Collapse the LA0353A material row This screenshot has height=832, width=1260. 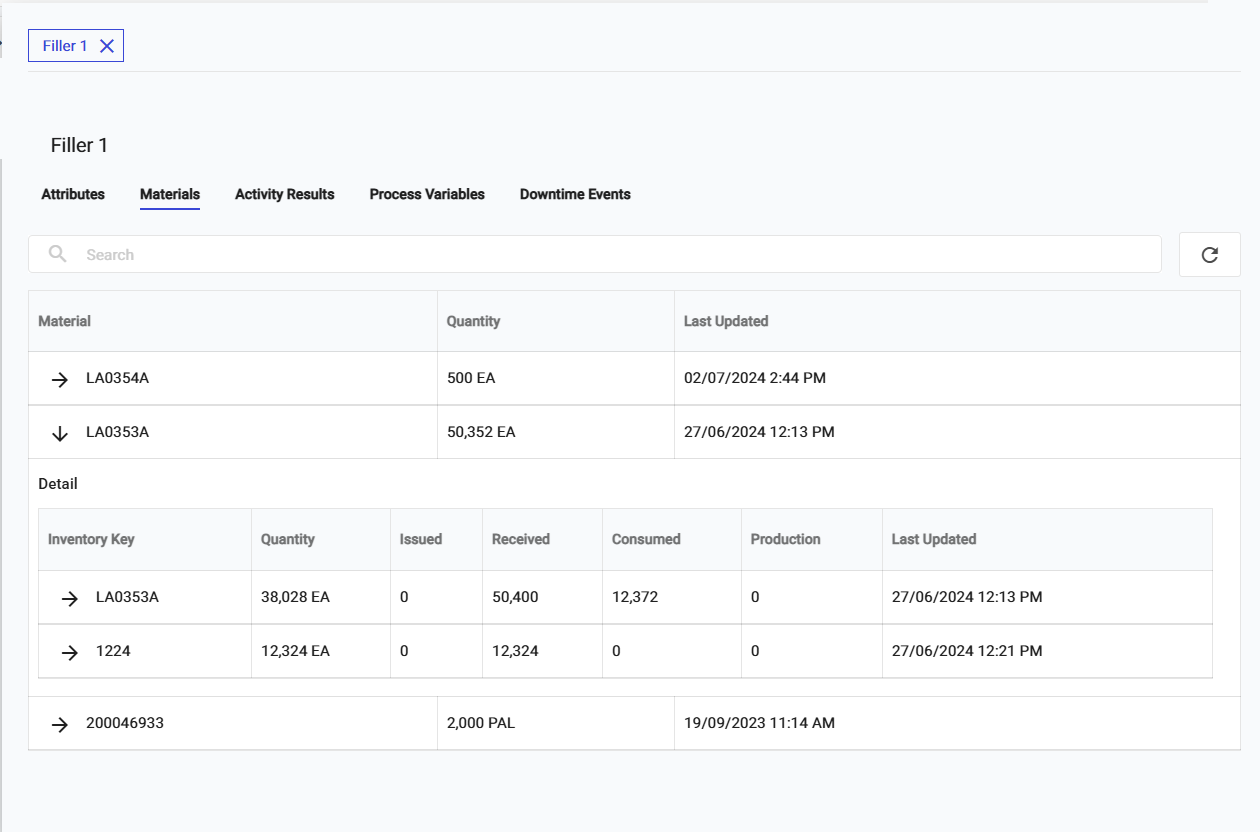pyautogui.click(x=60, y=433)
